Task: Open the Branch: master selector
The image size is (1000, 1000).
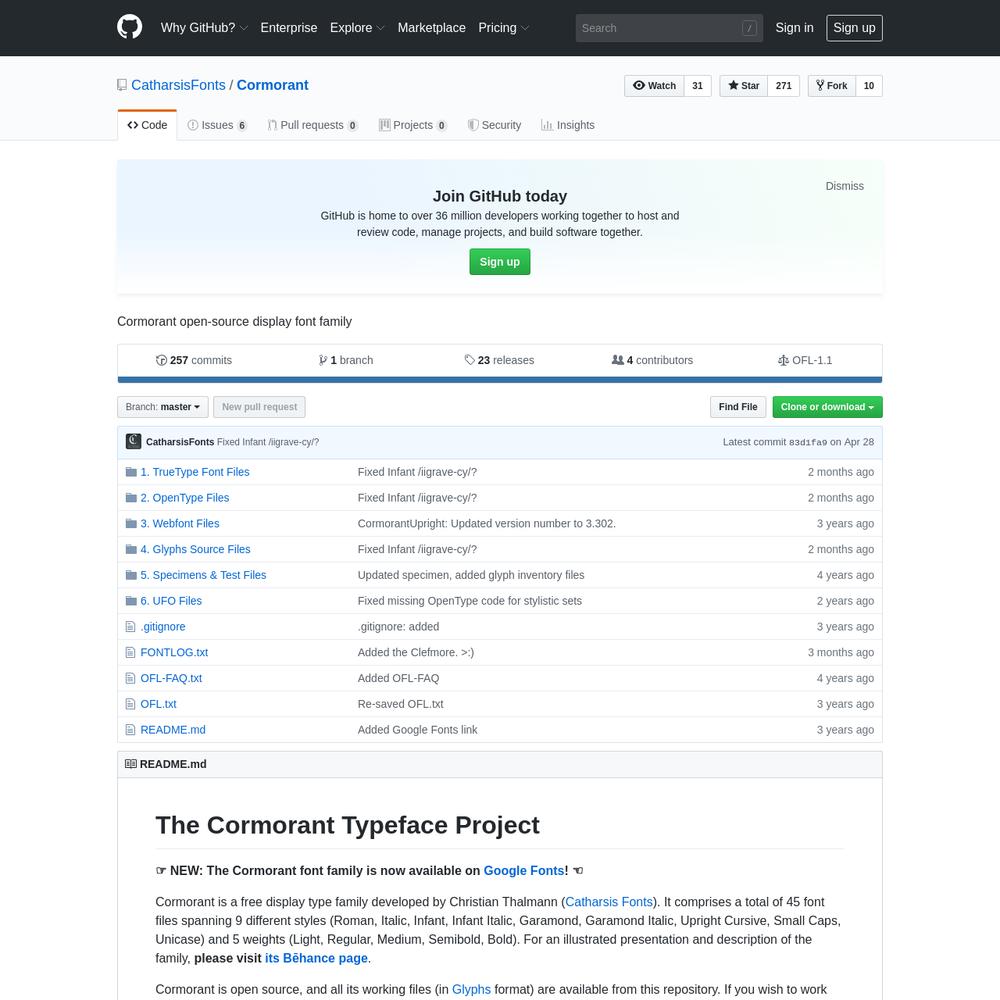Action: (x=163, y=407)
